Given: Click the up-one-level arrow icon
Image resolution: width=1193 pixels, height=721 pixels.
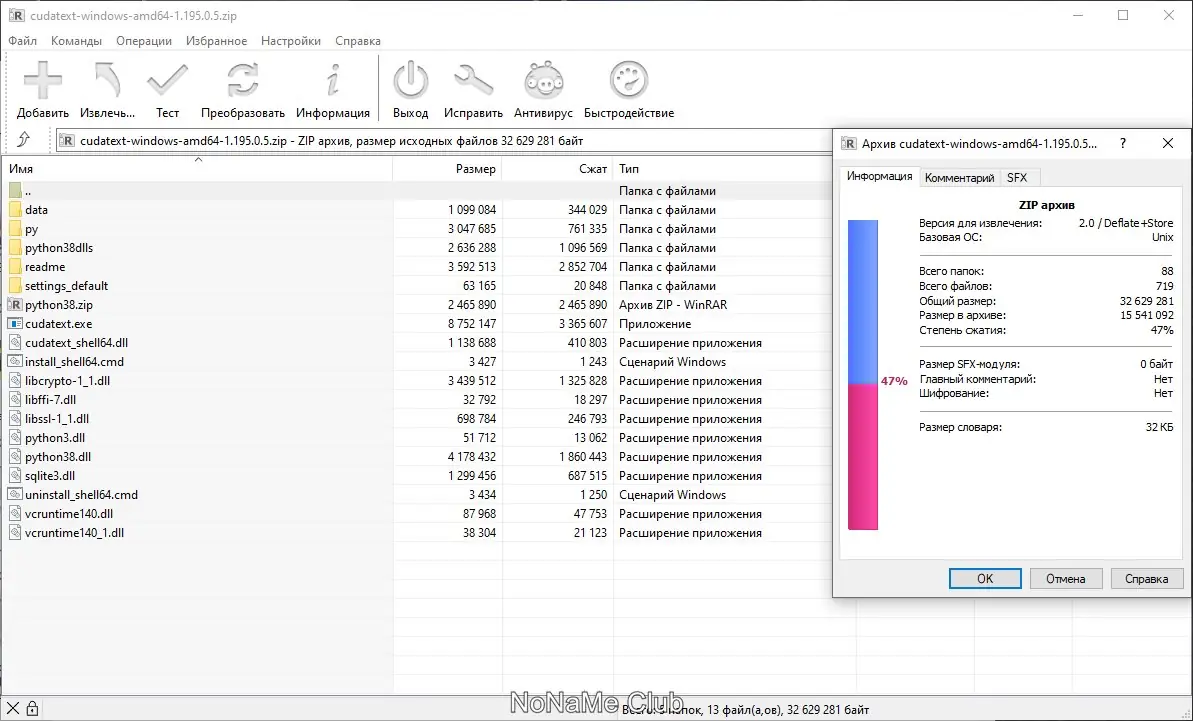Looking at the screenshot, I should (25, 141).
